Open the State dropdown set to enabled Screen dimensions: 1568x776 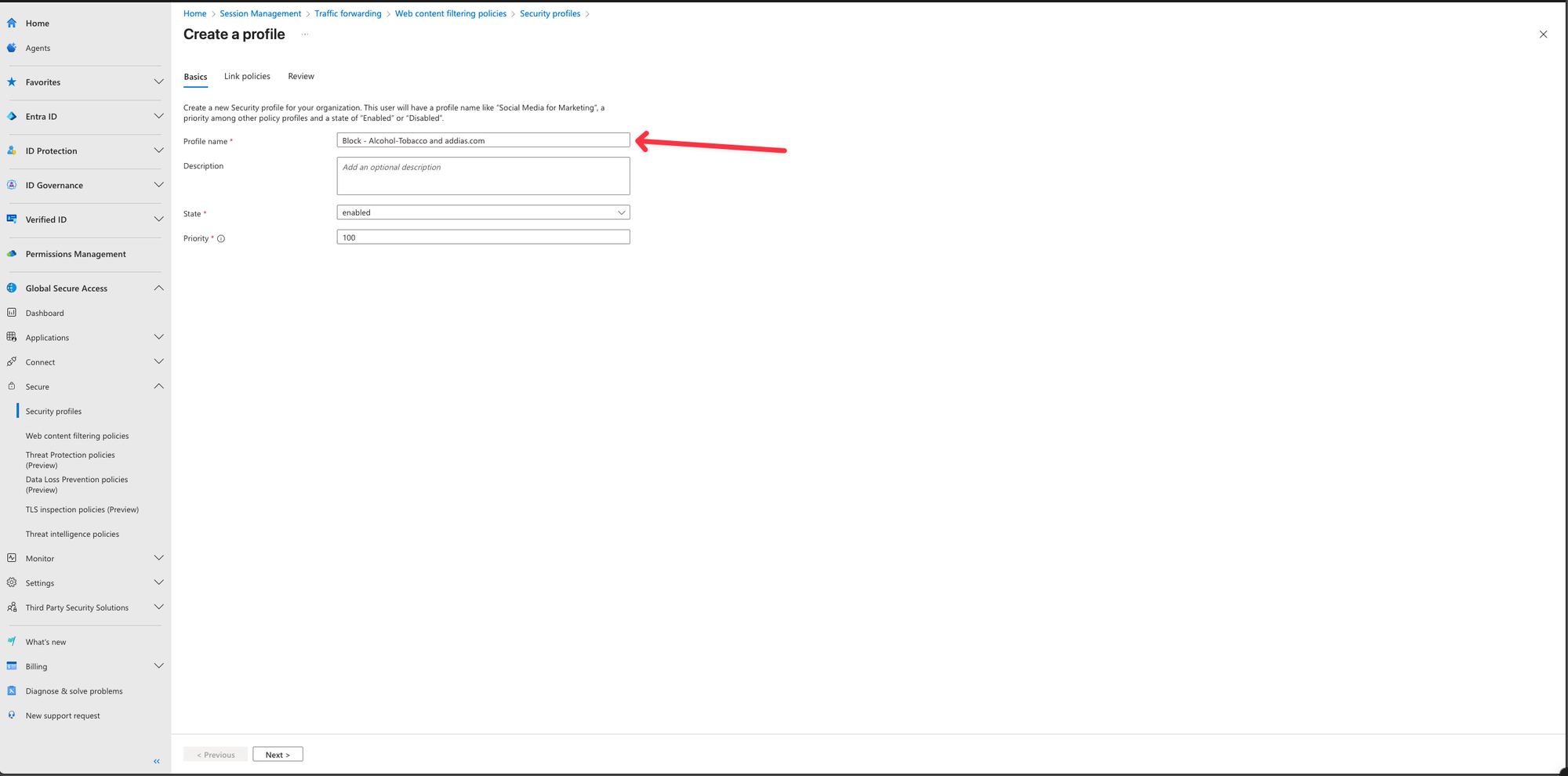(x=483, y=212)
